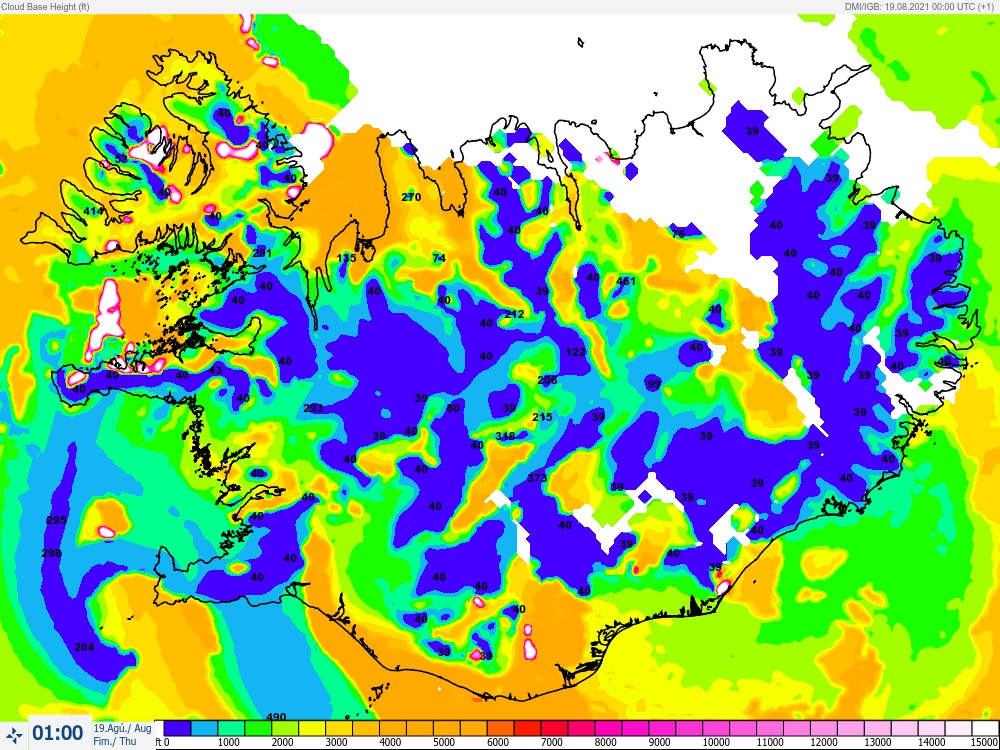Click the '76' cloud base value
Viewport: 1000px width, 750px height.
pos(677,235)
